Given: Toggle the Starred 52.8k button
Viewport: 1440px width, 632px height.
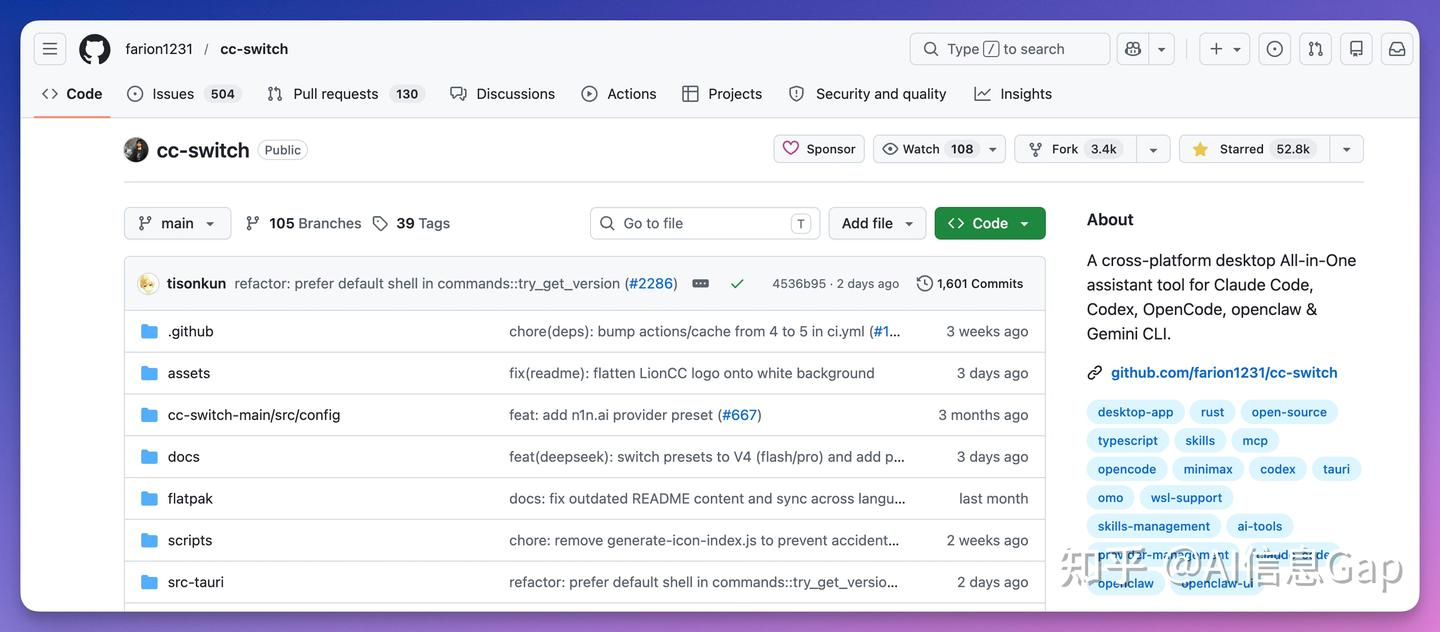Looking at the screenshot, I should pyautogui.click(x=1254, y=149).
